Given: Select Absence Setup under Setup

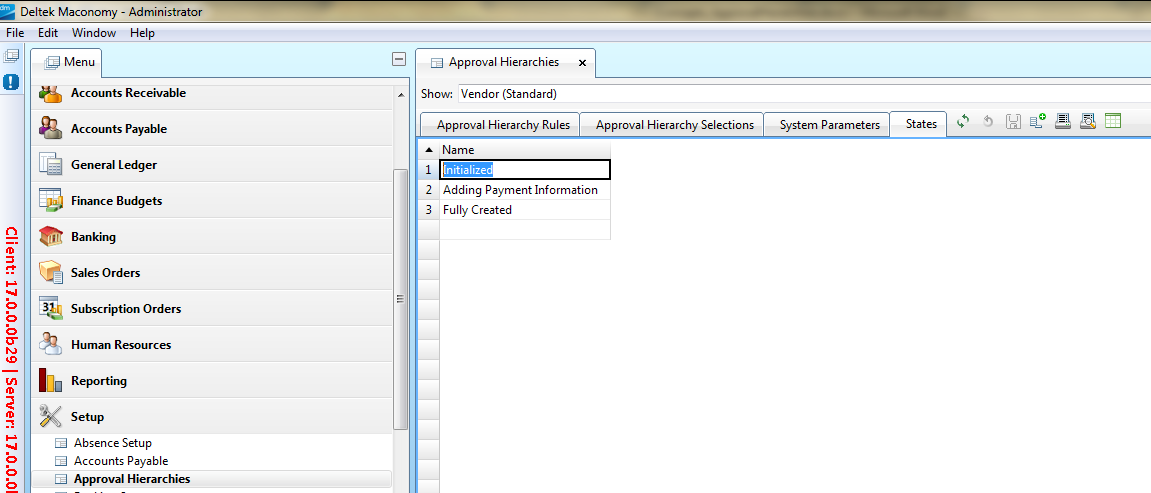Looking at the screenshot, I should click(112, 443).
